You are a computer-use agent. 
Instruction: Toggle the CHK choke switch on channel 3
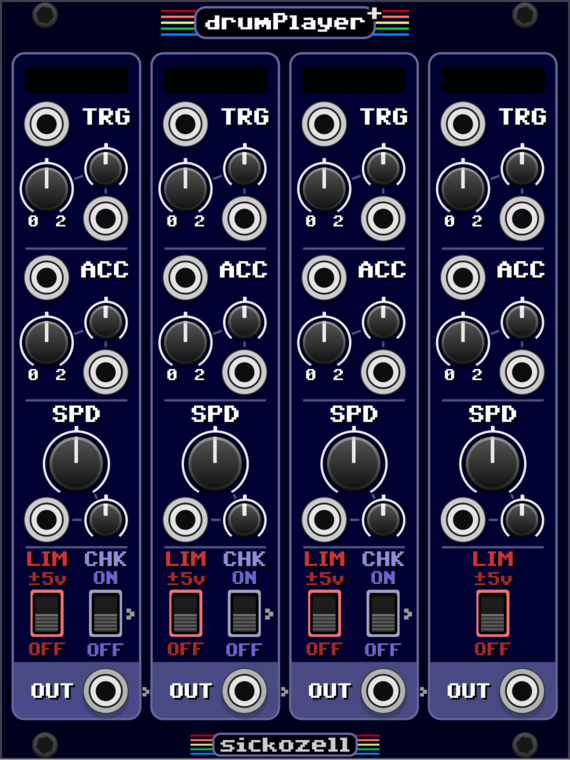click(x=382, y=614)
